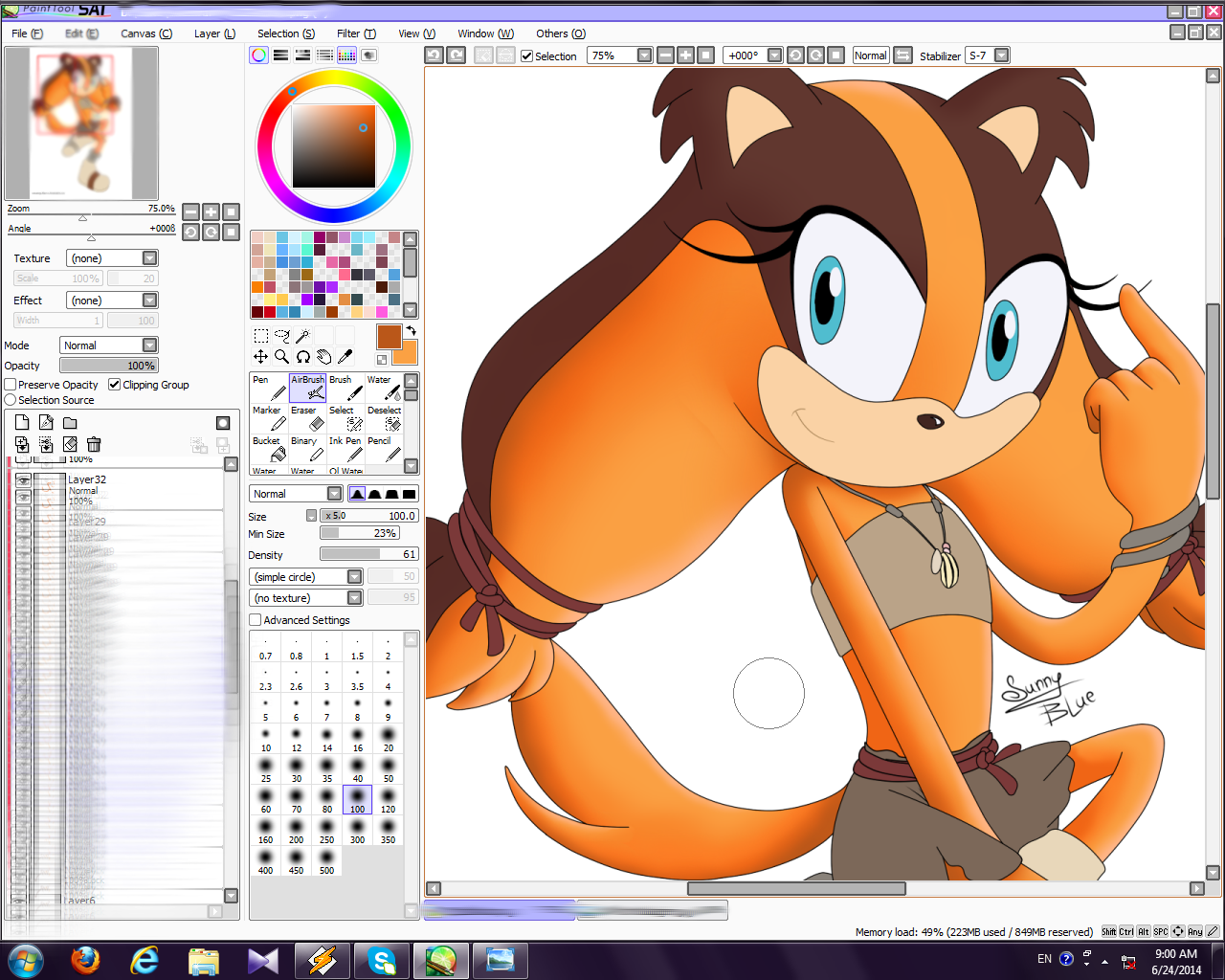1225x980 pixels.
Task: Activate the hand pan tool
Action: coord(323,357)
